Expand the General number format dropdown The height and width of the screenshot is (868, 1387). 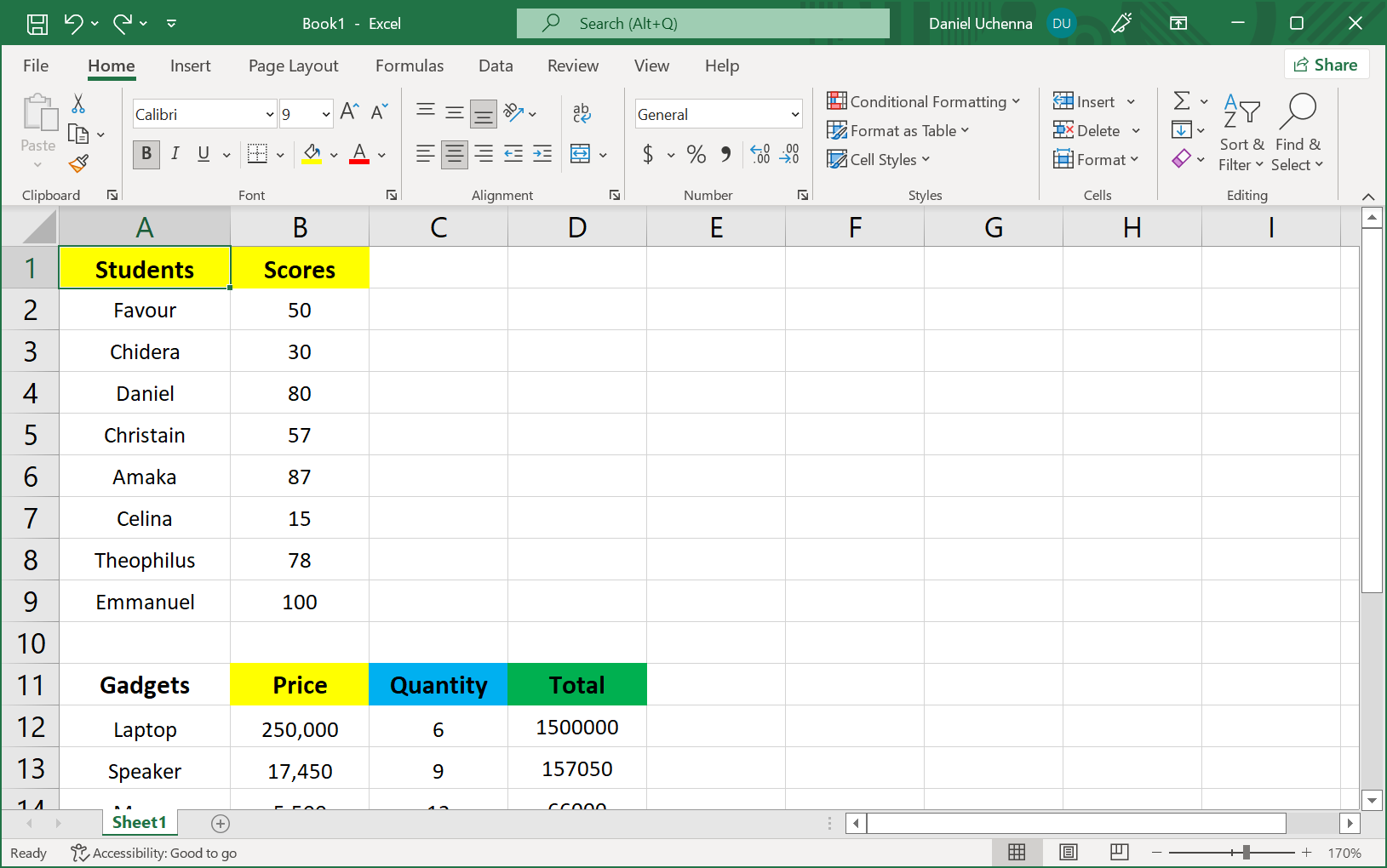(x=794, y=115)
